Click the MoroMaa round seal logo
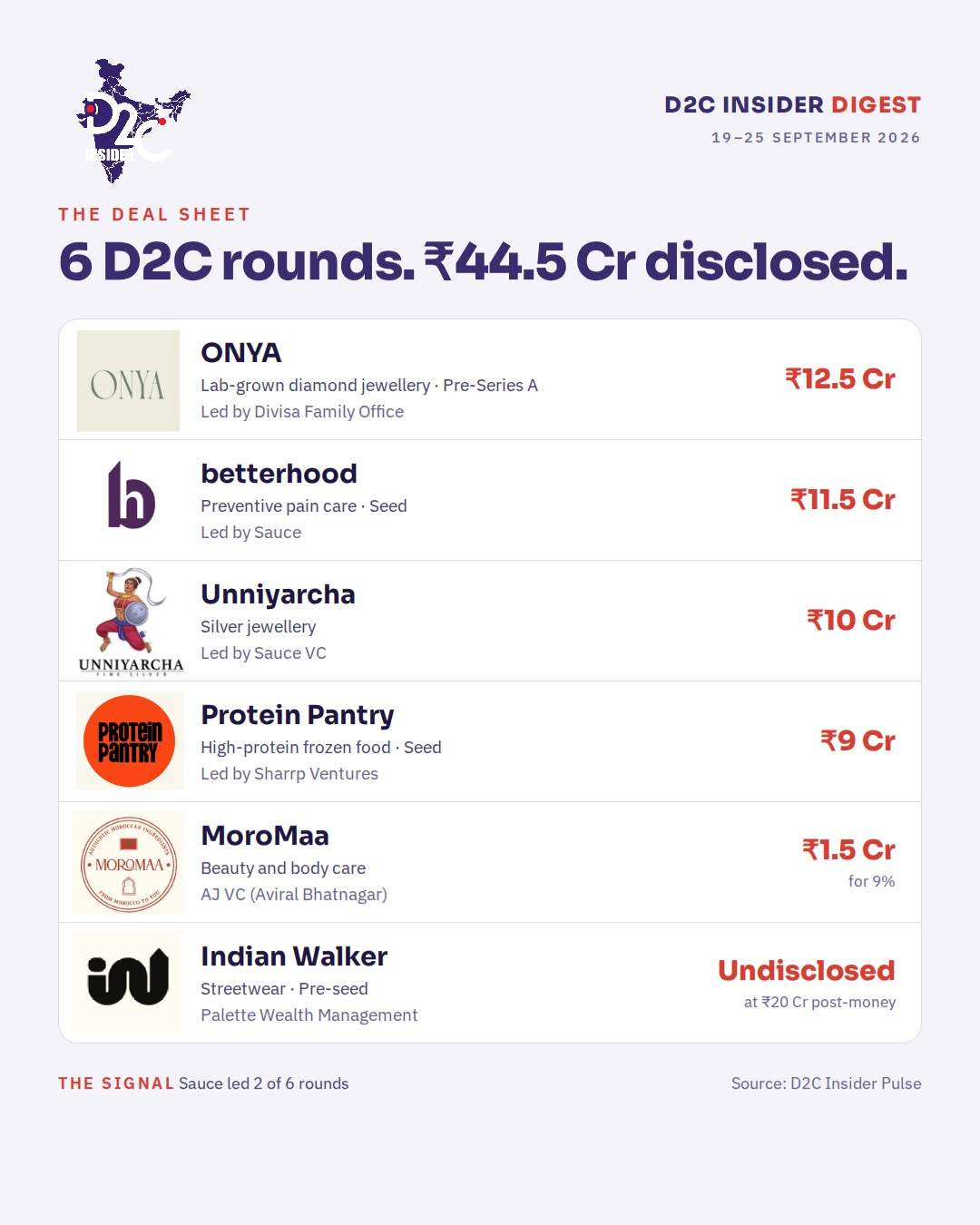 coord(128,863)
